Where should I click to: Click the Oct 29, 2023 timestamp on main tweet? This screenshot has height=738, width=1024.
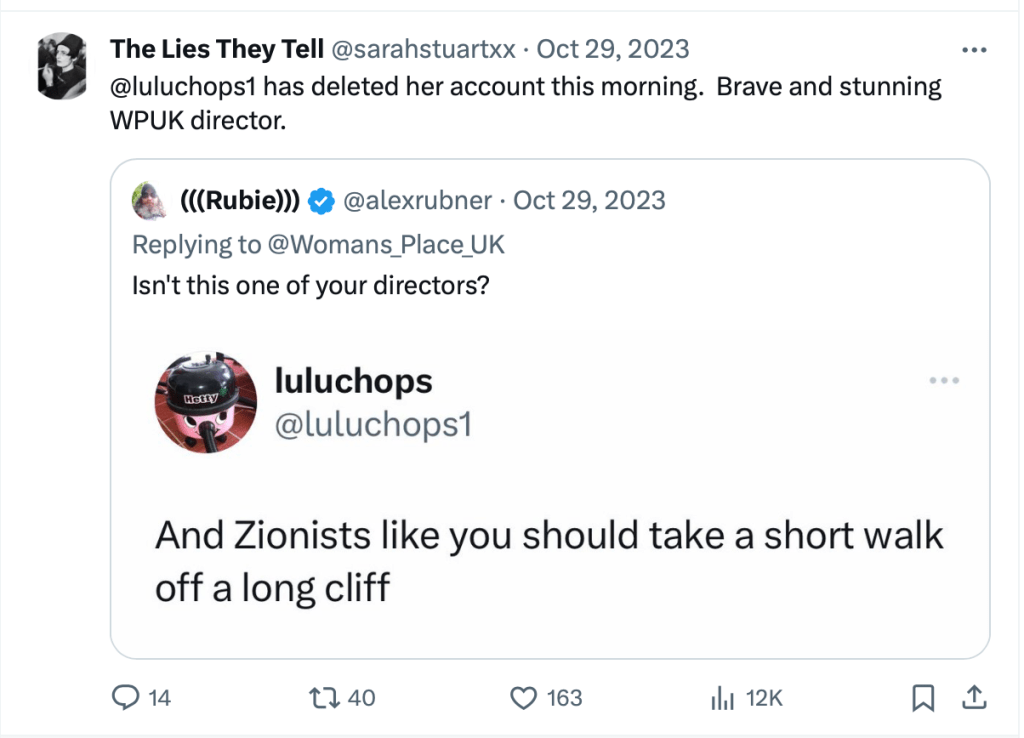coord(613,48)
